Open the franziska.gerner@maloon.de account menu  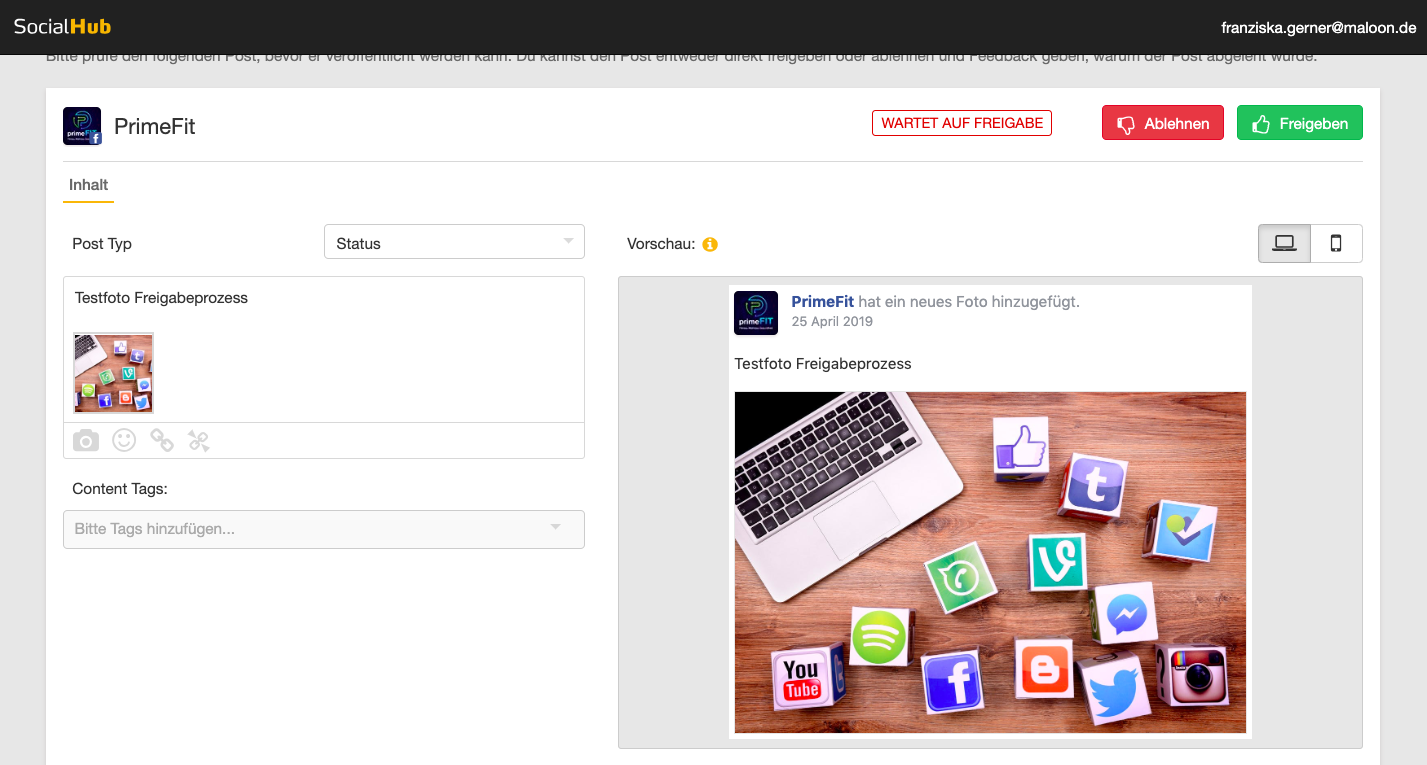(x=1318, y=28)
